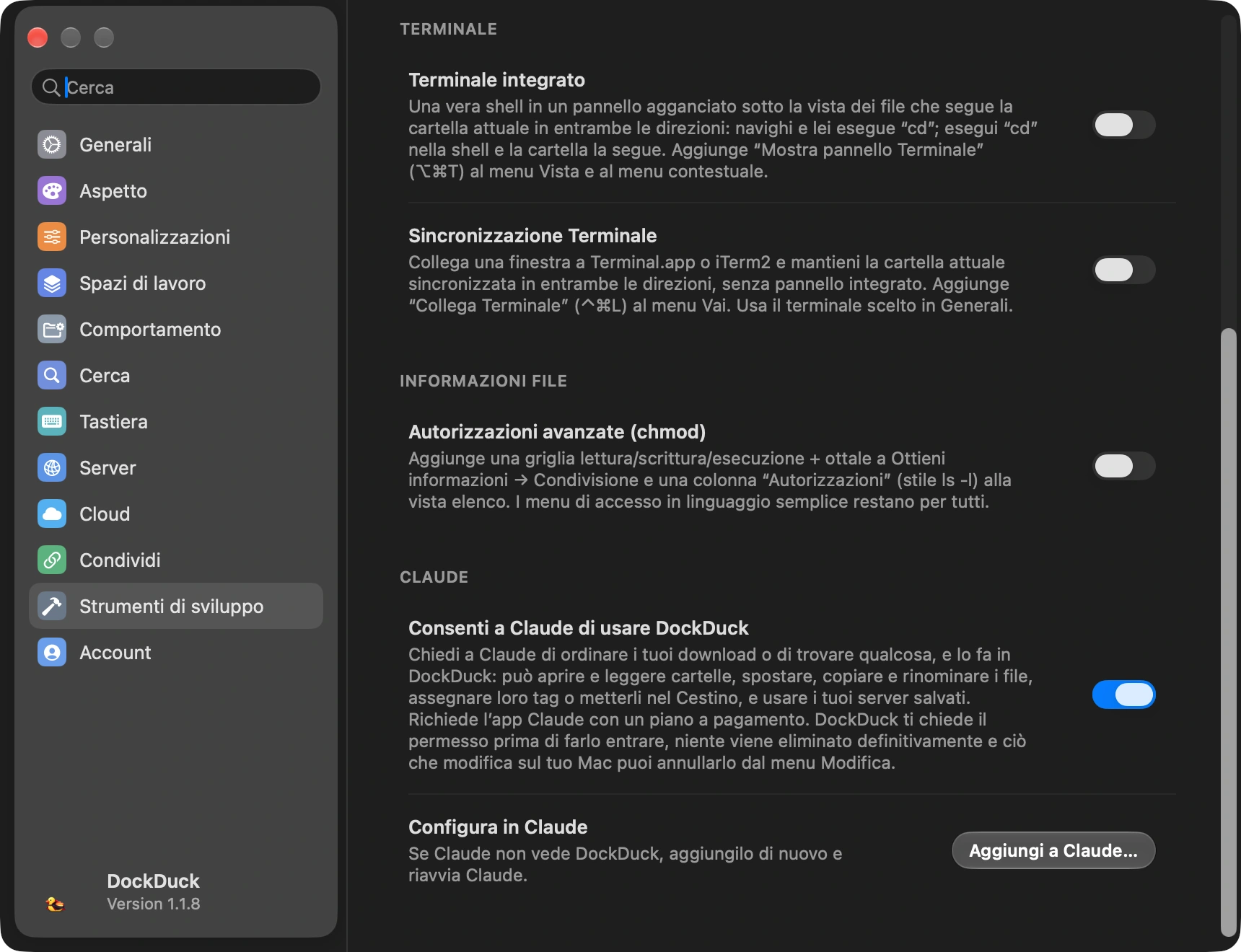The height and width of the screenshot is (952, 1241).
Task: Open the Condividi link icon
Action: [x=52, y=560]
